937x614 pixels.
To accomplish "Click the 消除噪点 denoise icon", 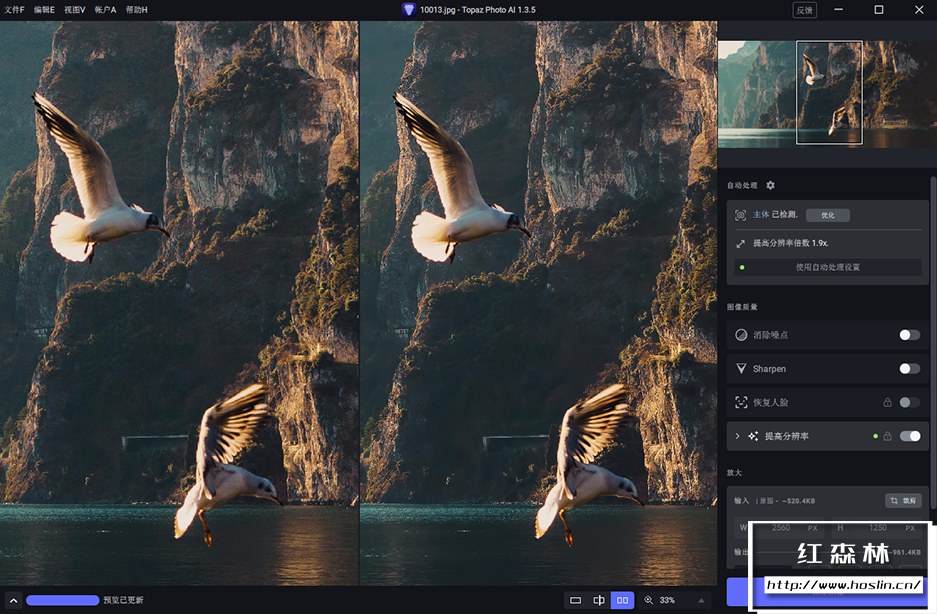I will click(741, 335).
